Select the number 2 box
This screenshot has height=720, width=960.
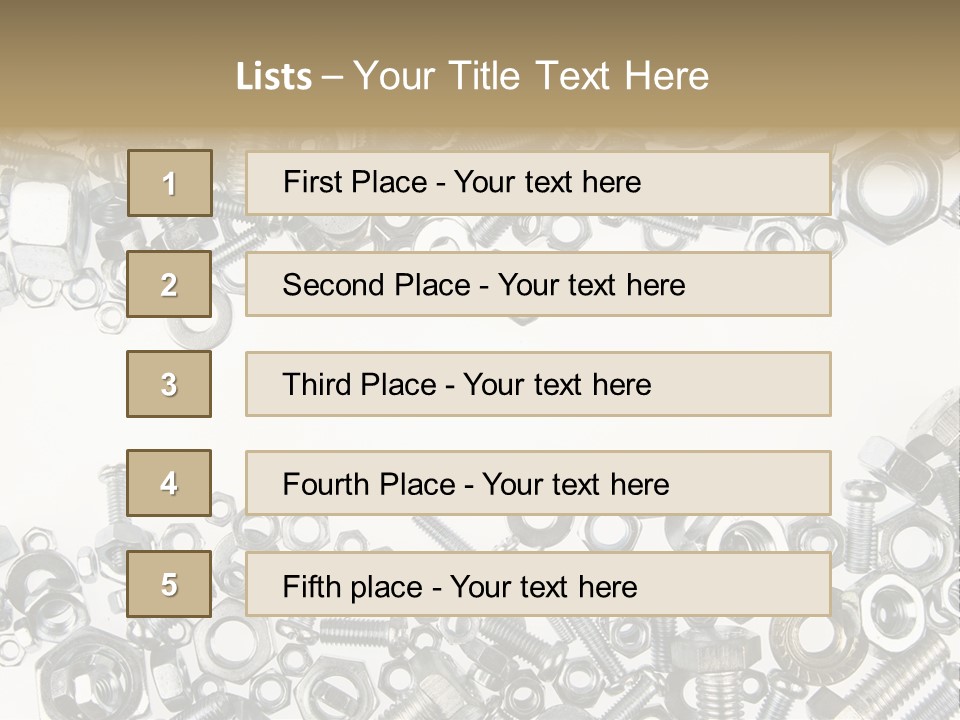[x=169, y=284]
